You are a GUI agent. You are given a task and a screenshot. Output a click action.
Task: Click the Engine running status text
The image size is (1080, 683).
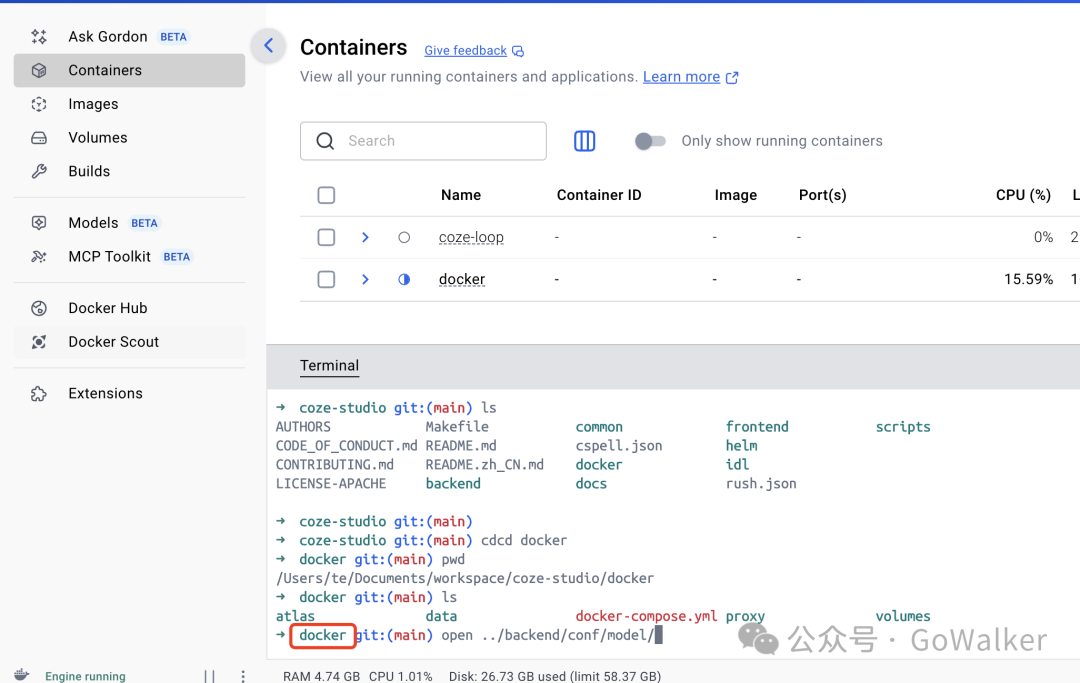[x=85, y=676]
